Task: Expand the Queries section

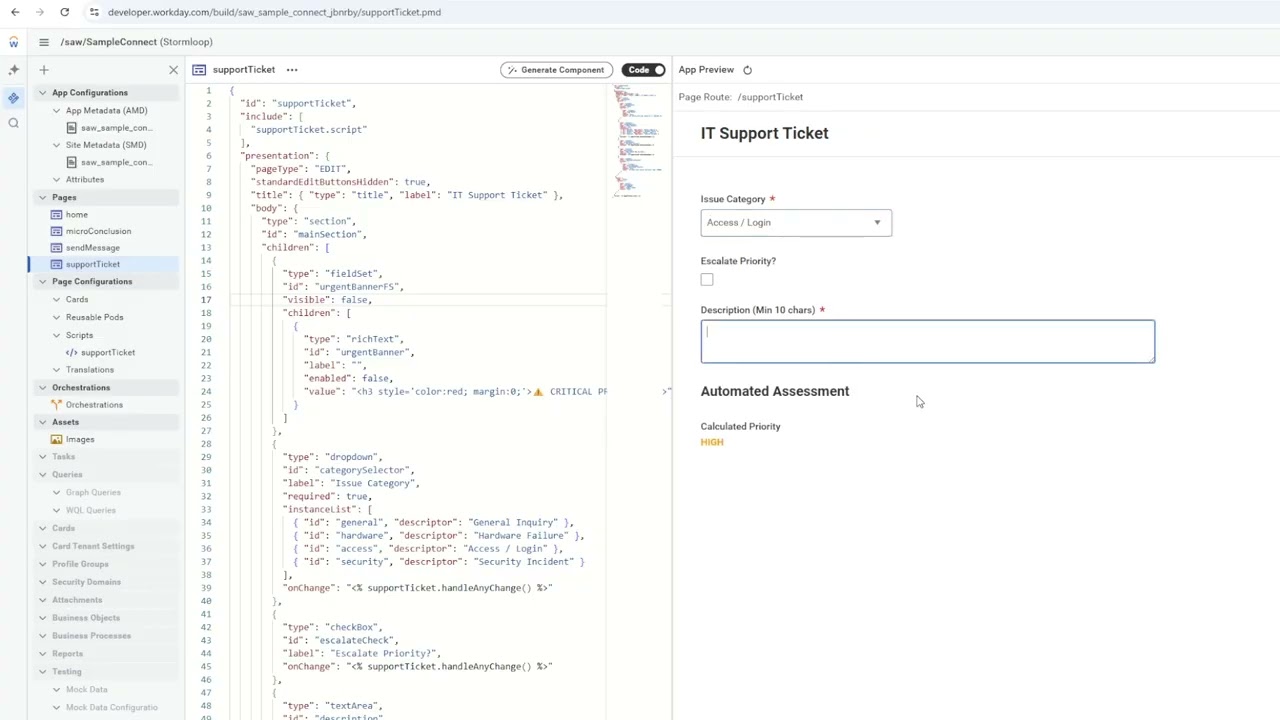Action: pos(43,475)
